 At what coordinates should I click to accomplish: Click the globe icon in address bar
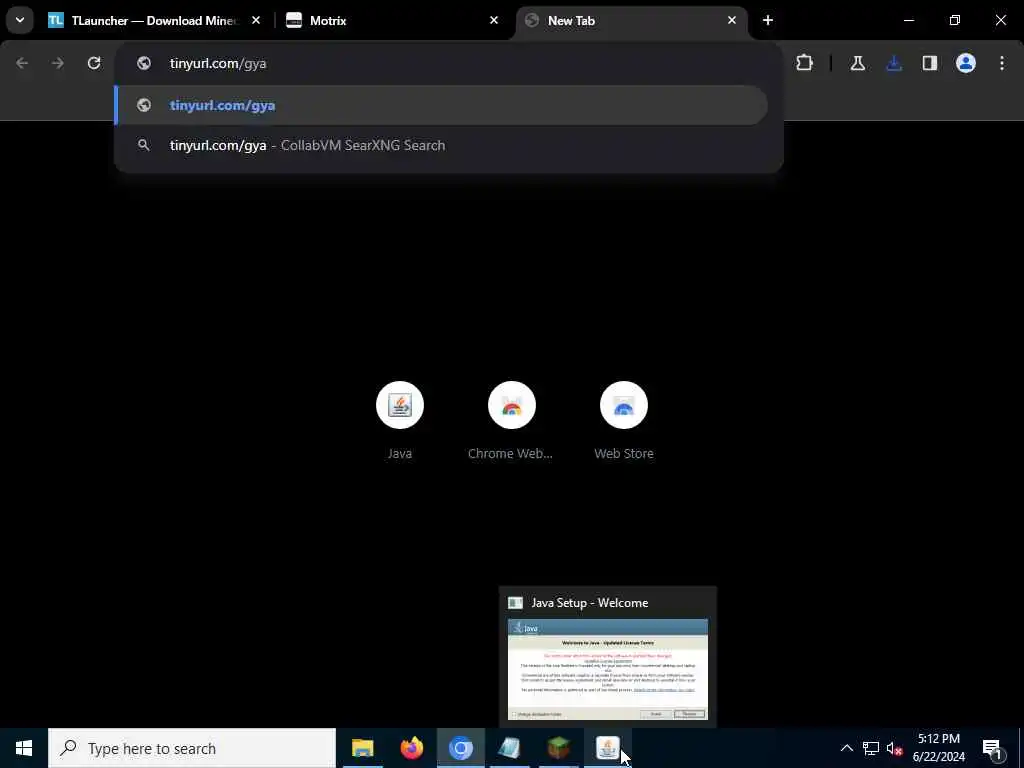point(144,63)
